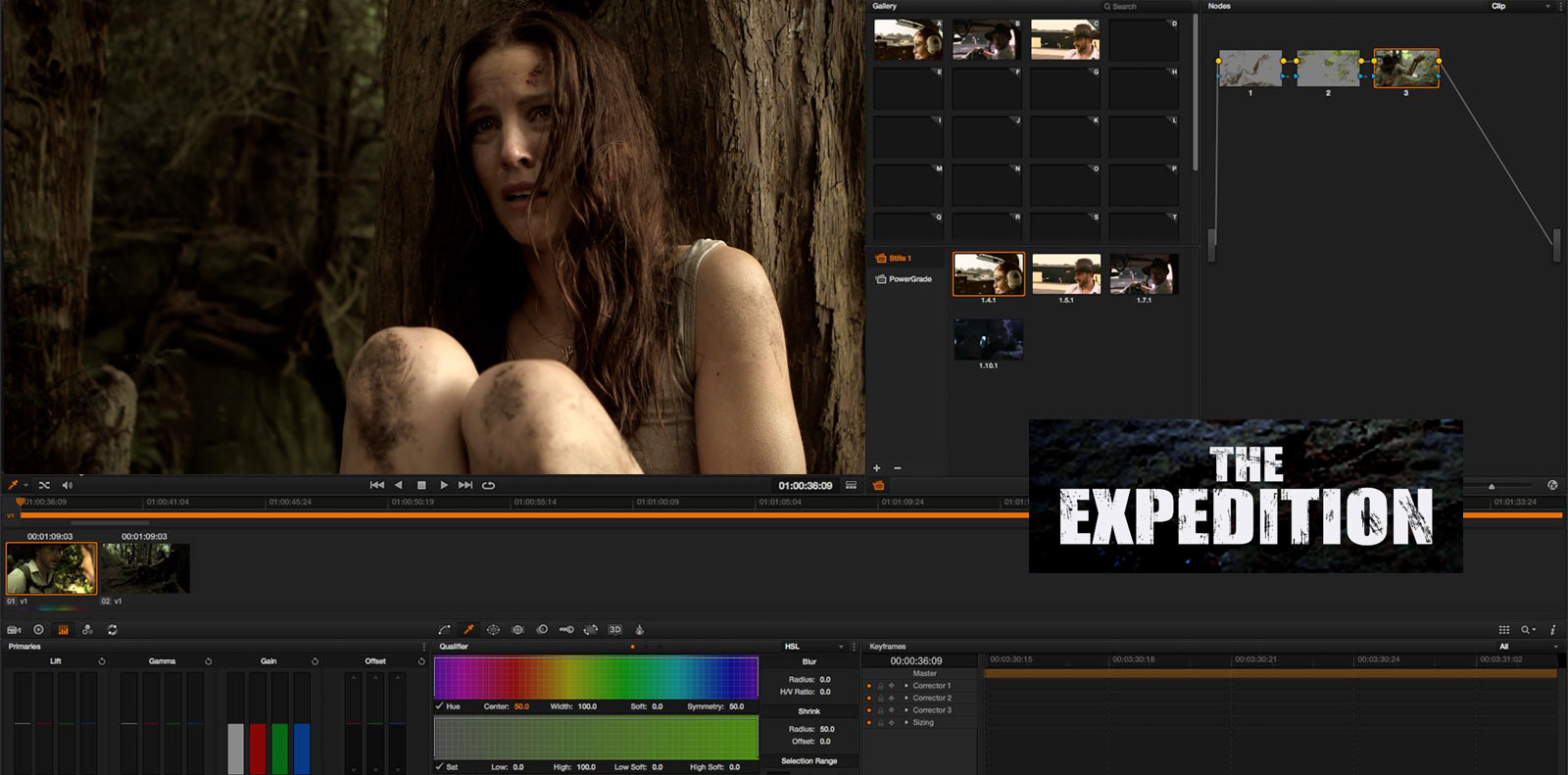This screenshot has height=775, width=1568.
Task: Open the key palette icon
Action: click(x=566, y=630)
